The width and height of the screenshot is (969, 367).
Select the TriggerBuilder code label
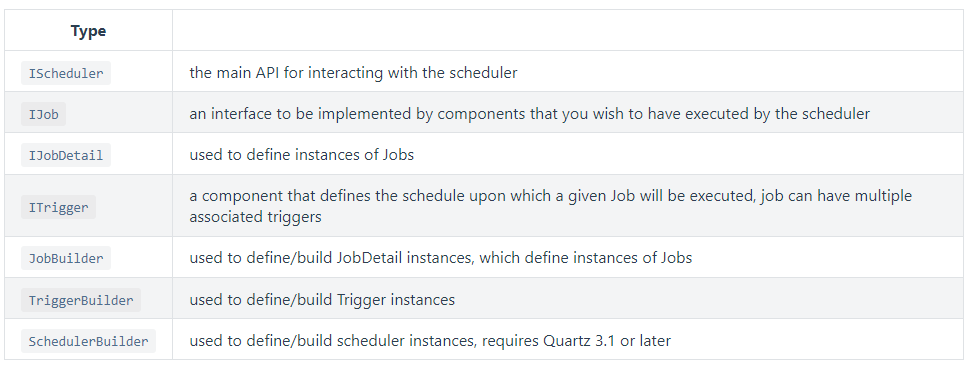click(81, 300)
